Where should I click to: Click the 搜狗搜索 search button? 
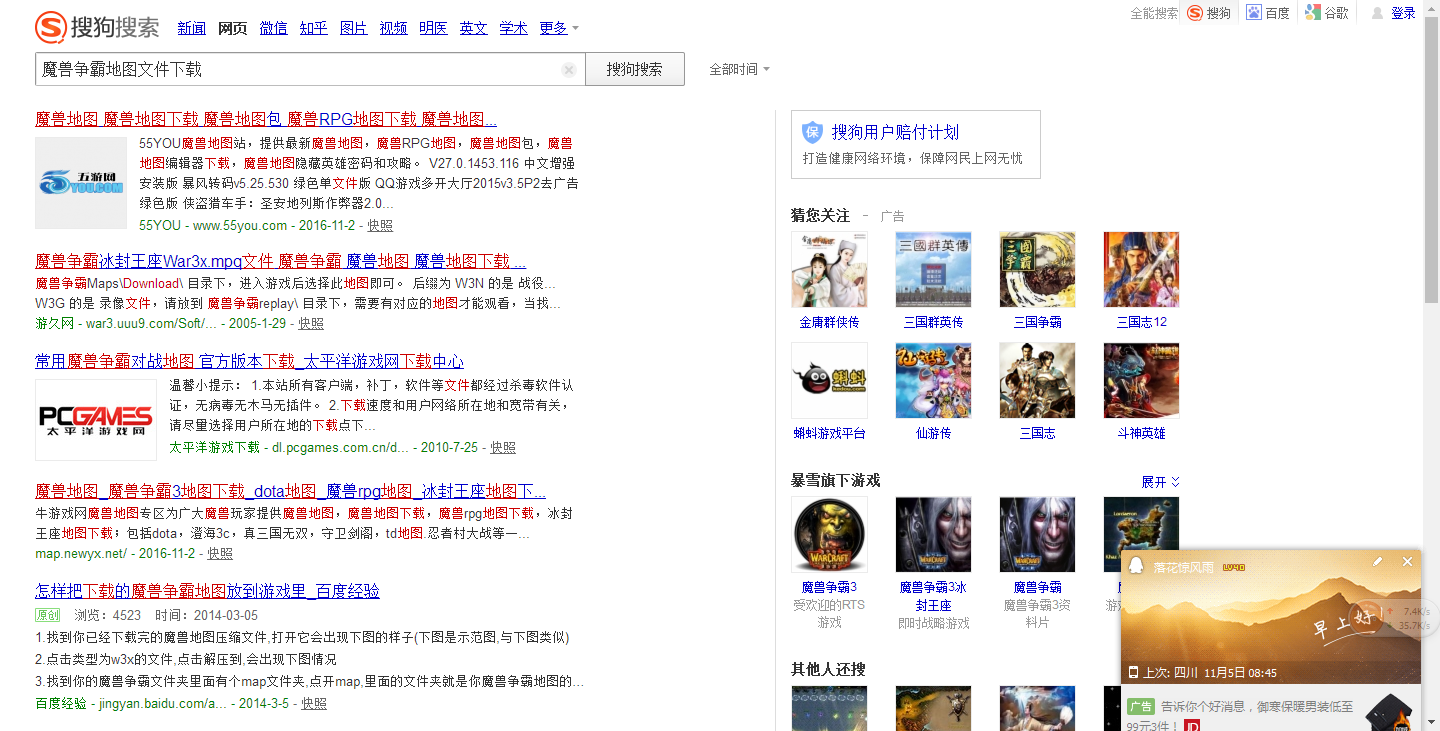pos(635,69)
